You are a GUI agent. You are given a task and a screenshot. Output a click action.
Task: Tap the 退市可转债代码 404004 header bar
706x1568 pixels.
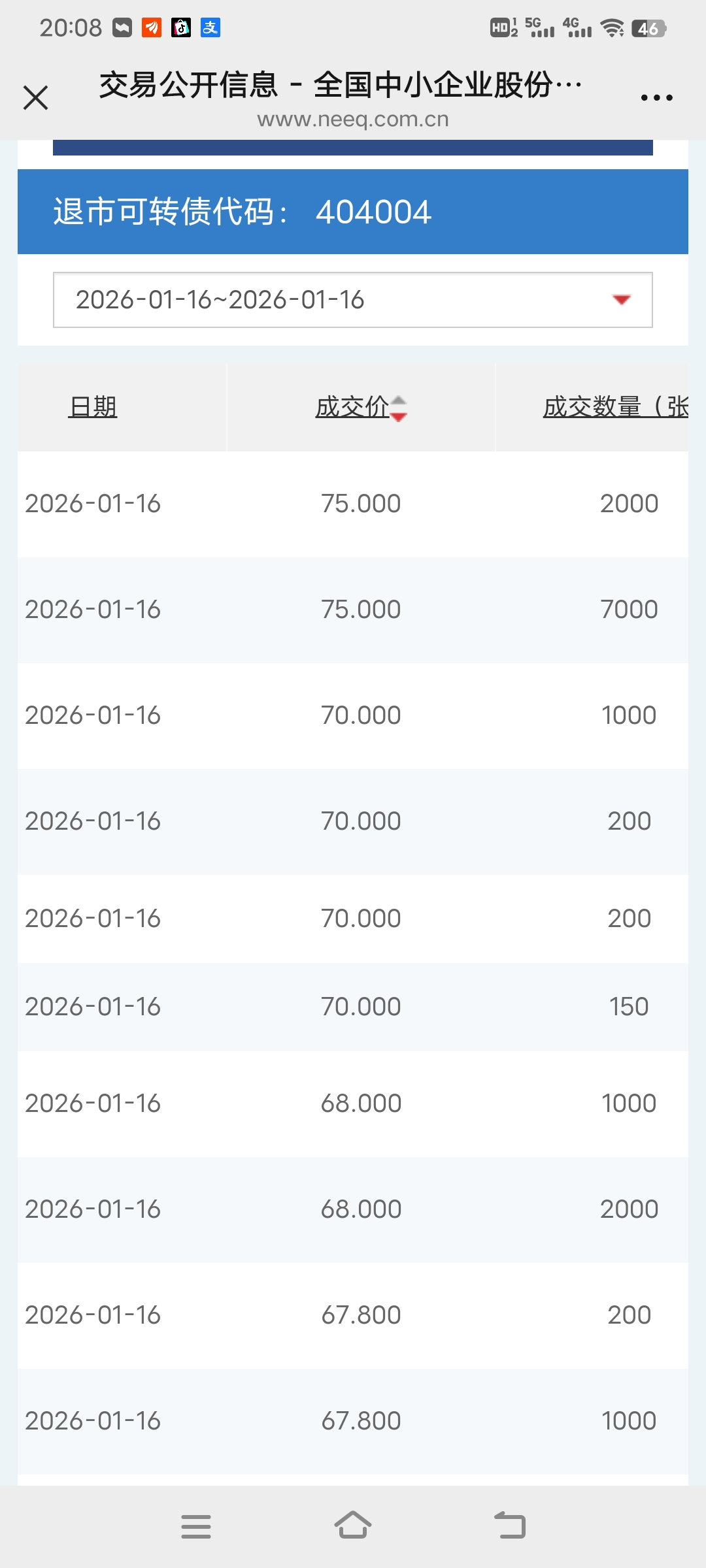click(353, 212)
